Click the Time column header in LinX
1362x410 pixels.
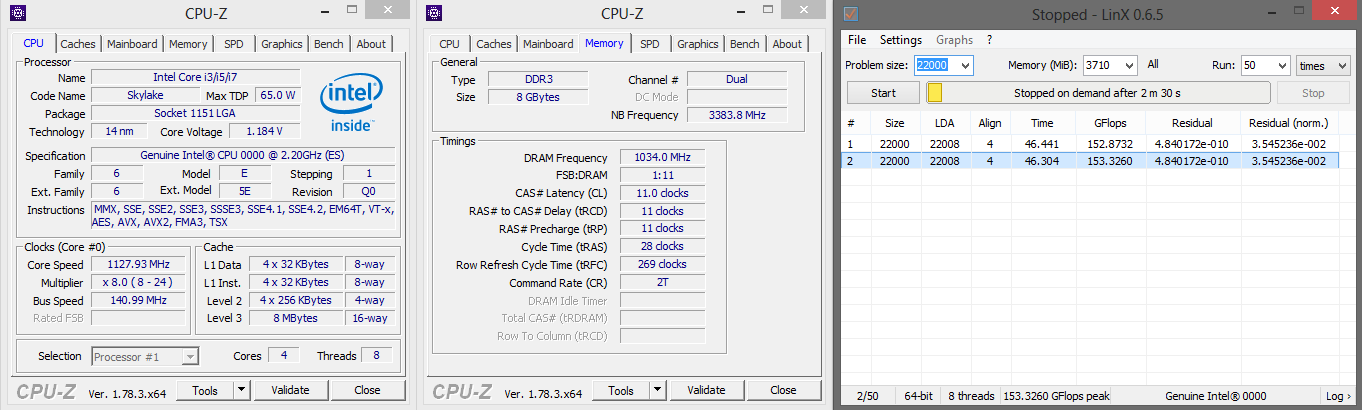pyautogui.click(x=1041, y=123)
